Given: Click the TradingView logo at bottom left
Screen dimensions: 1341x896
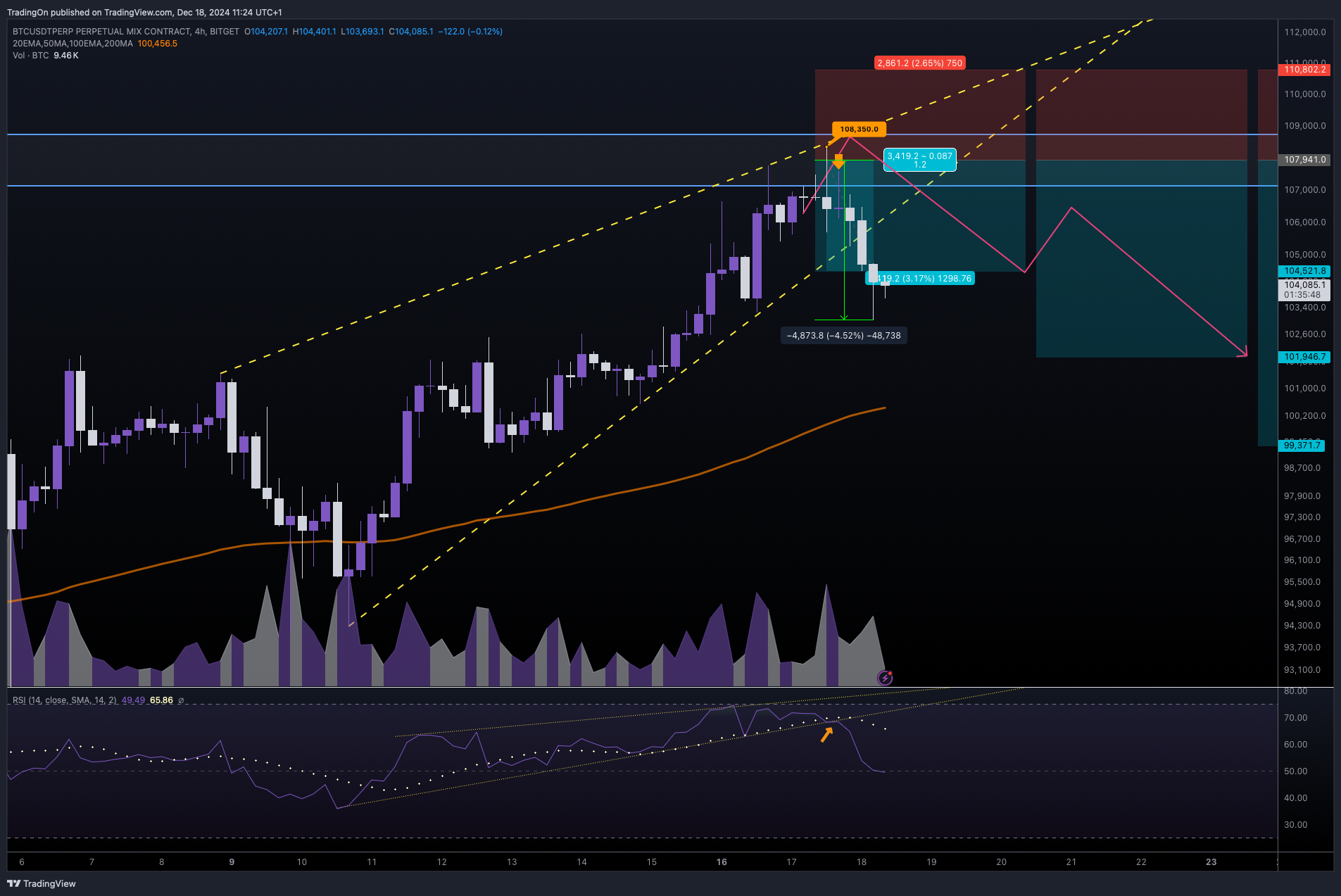Looking at the screenshot, I should click(x=42, y=883).
